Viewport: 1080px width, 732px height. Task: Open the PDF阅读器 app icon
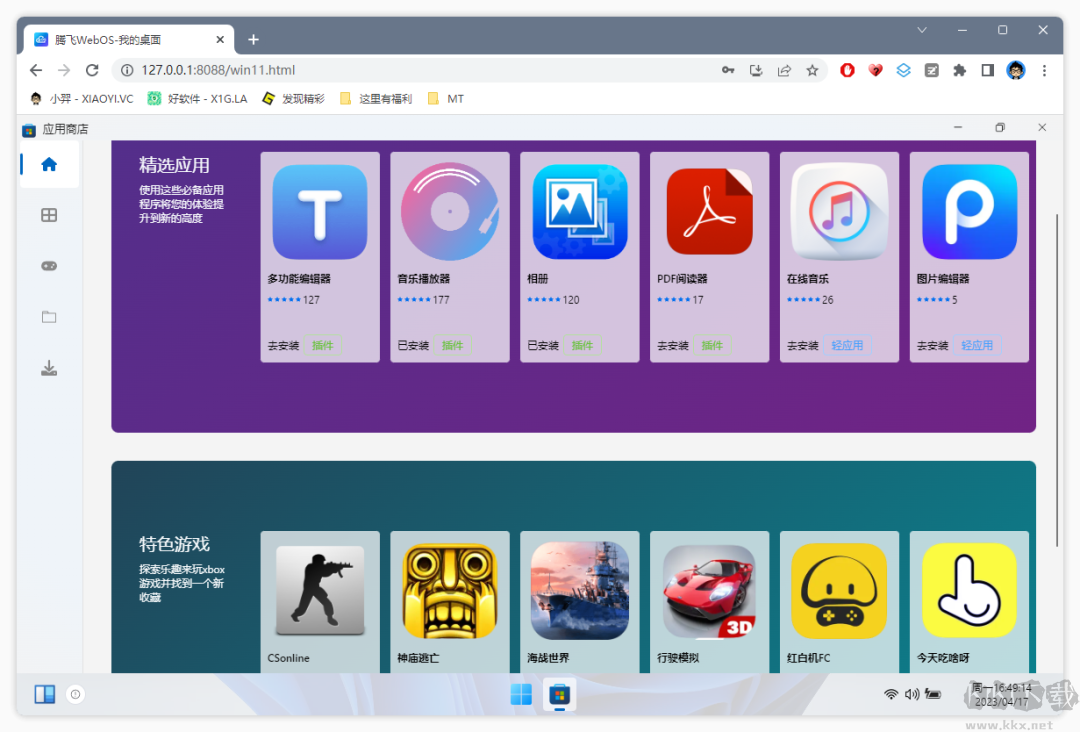tap(709, 212)
